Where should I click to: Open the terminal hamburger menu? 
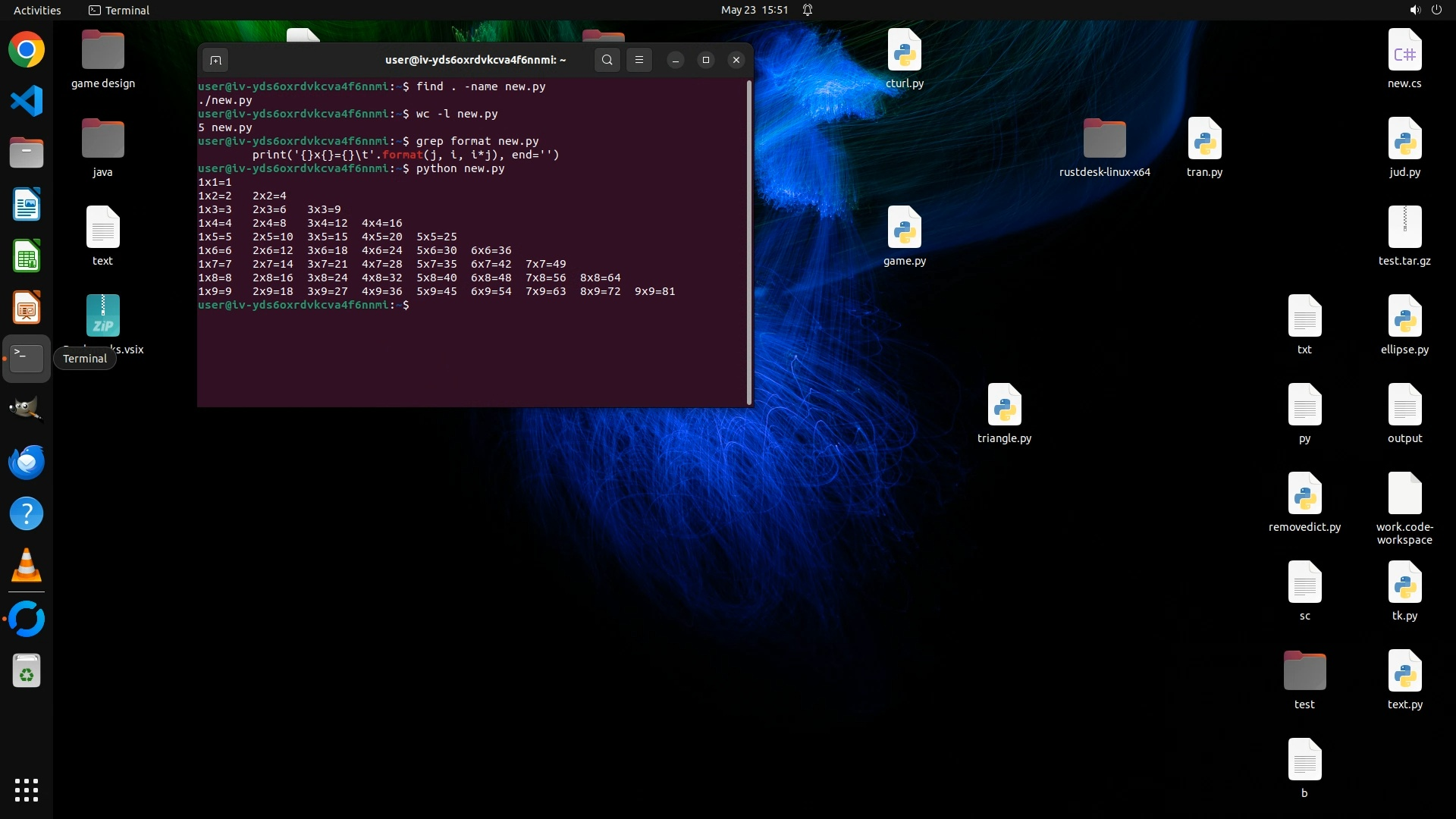tap(639, 60)
